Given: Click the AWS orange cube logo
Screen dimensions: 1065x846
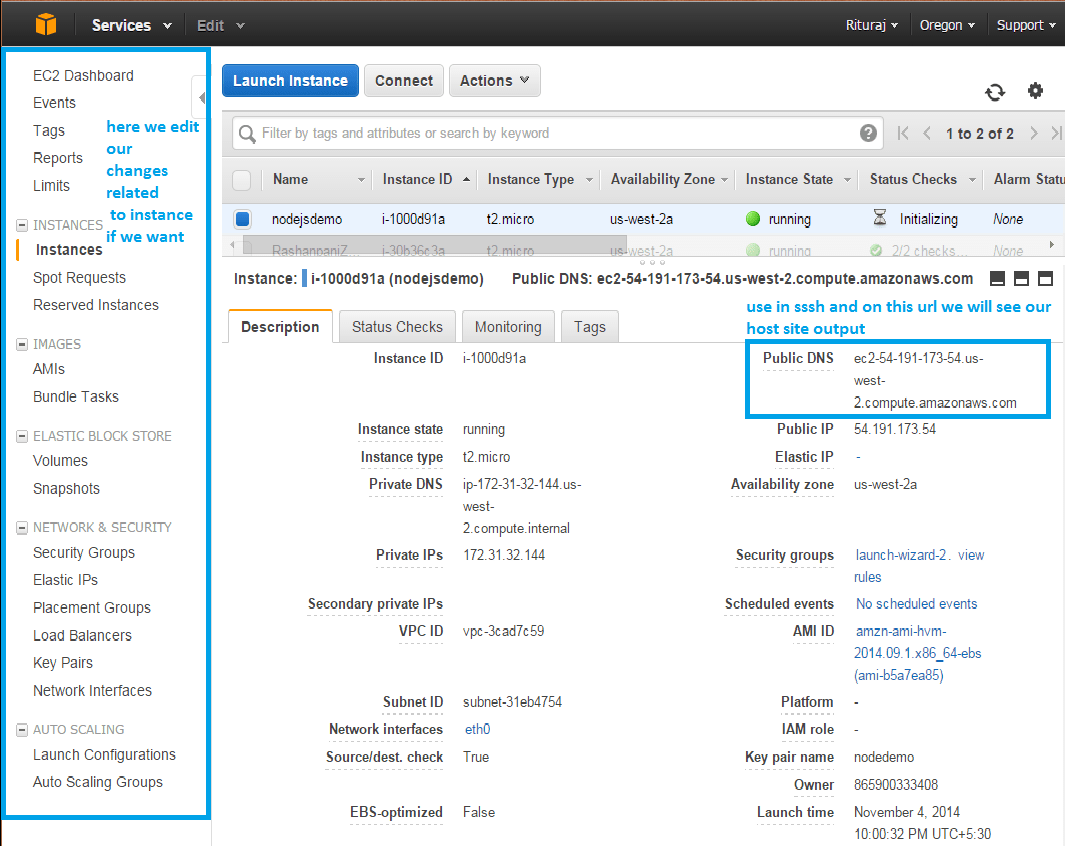Looking at the screenshot, I should (46, 24).
